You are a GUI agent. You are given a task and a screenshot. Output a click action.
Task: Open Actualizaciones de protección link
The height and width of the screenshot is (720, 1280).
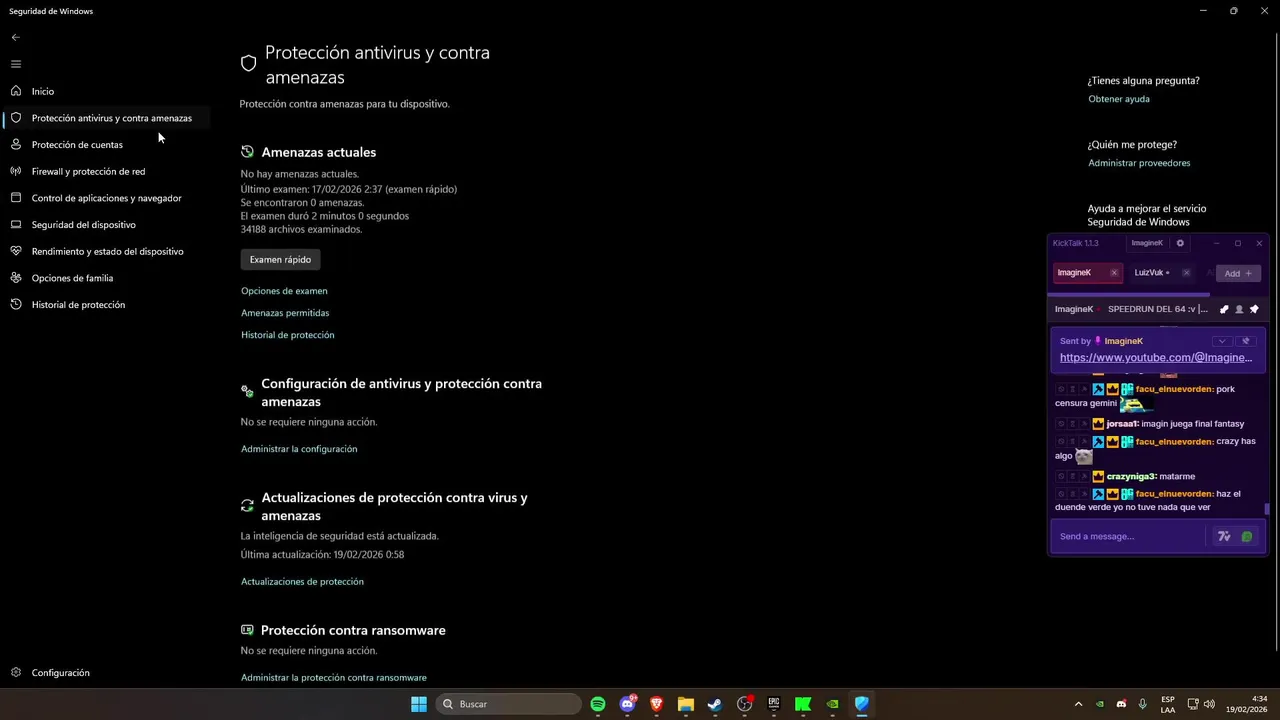click(x=302, y=581)
